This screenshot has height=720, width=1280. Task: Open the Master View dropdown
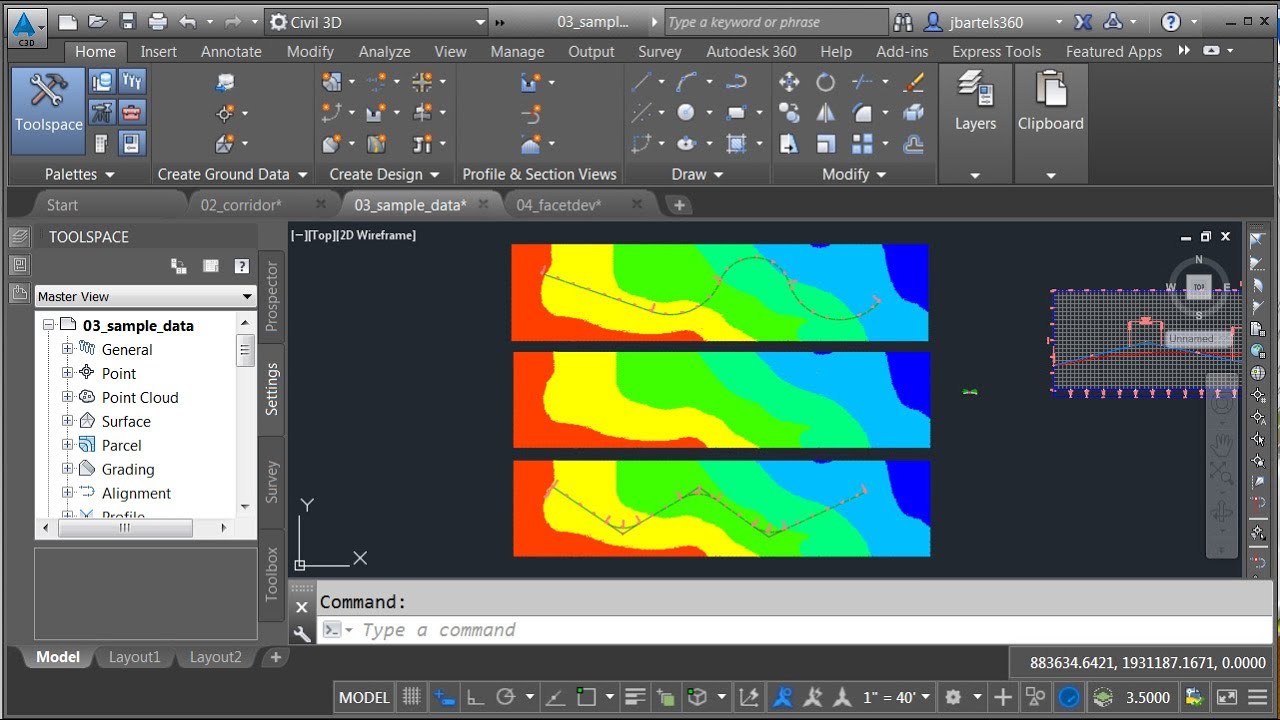[x=145, y=296]
